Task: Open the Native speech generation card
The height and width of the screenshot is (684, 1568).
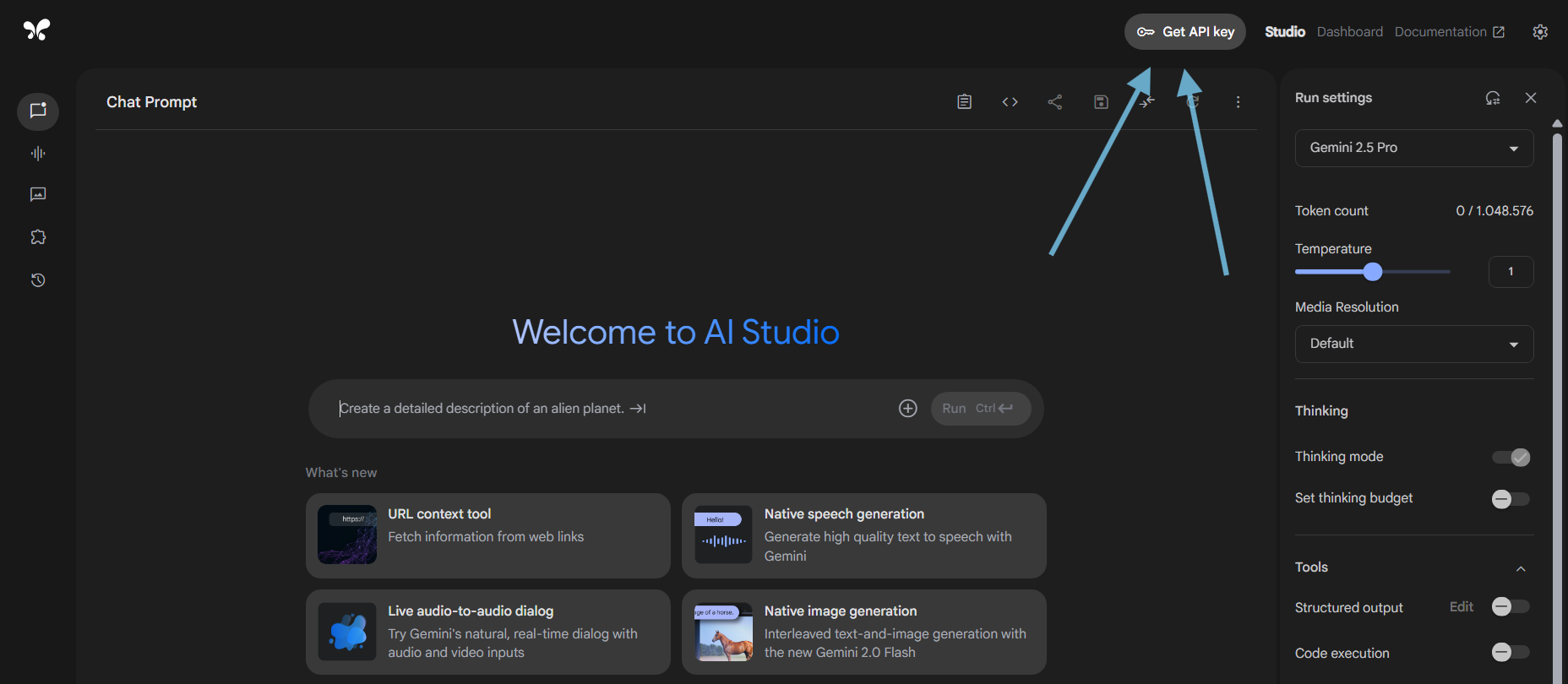Action: coord(864,535)
